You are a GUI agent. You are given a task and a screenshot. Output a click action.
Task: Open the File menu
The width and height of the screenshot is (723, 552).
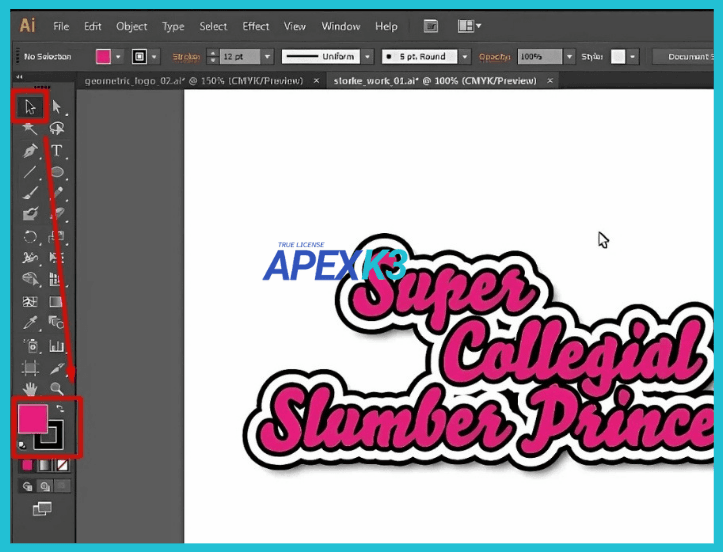(x=61, y=27)
